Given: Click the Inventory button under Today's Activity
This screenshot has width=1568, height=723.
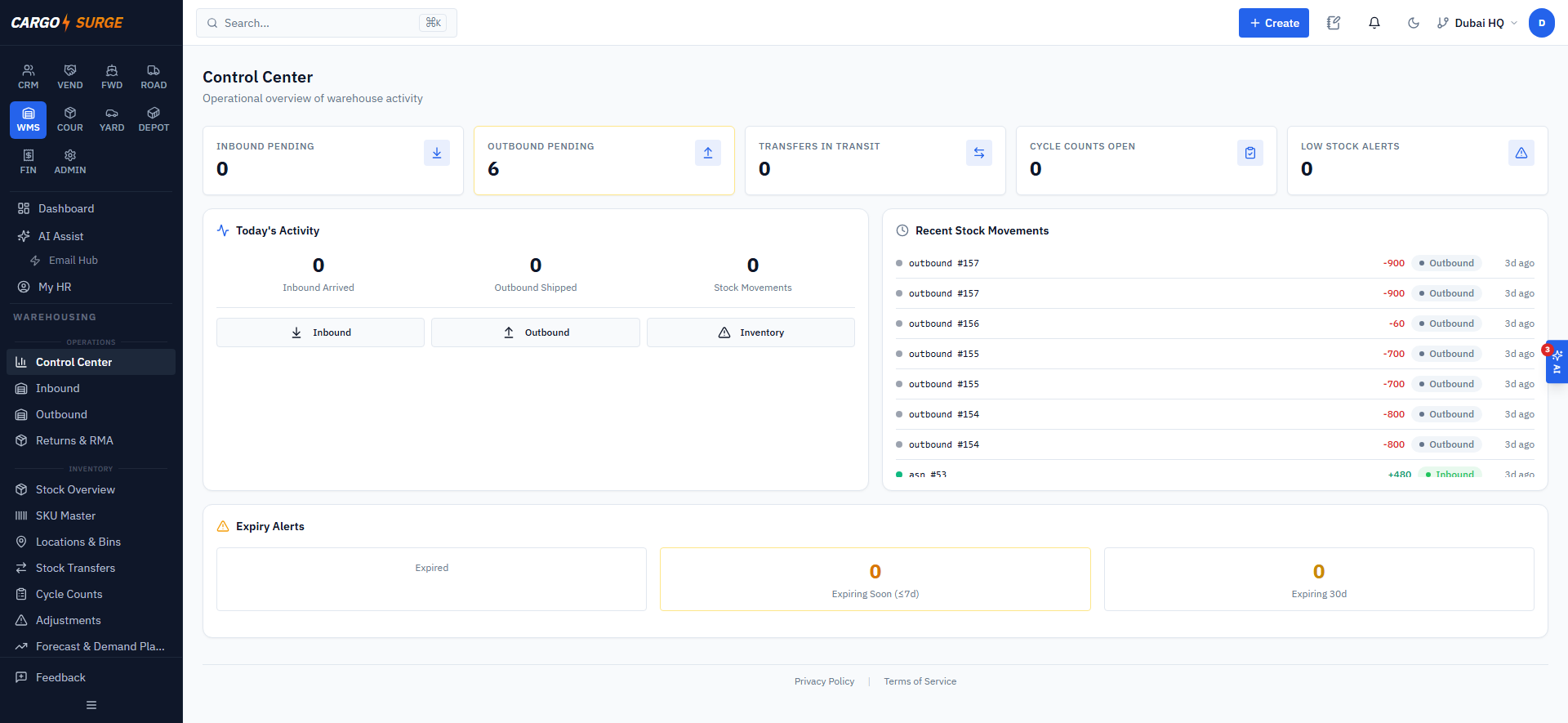Looking at the screenshot, I should coord(751,332).
